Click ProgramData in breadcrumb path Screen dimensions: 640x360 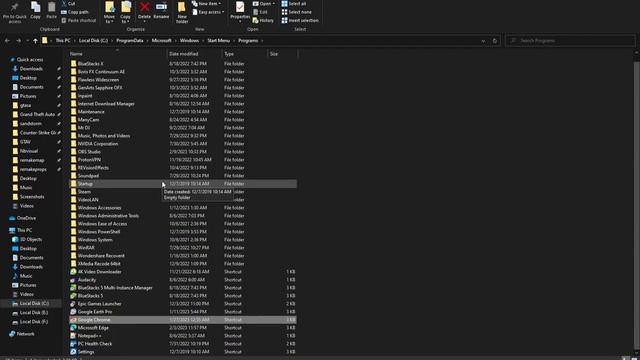pyautogui.click(x=129, y=41)
